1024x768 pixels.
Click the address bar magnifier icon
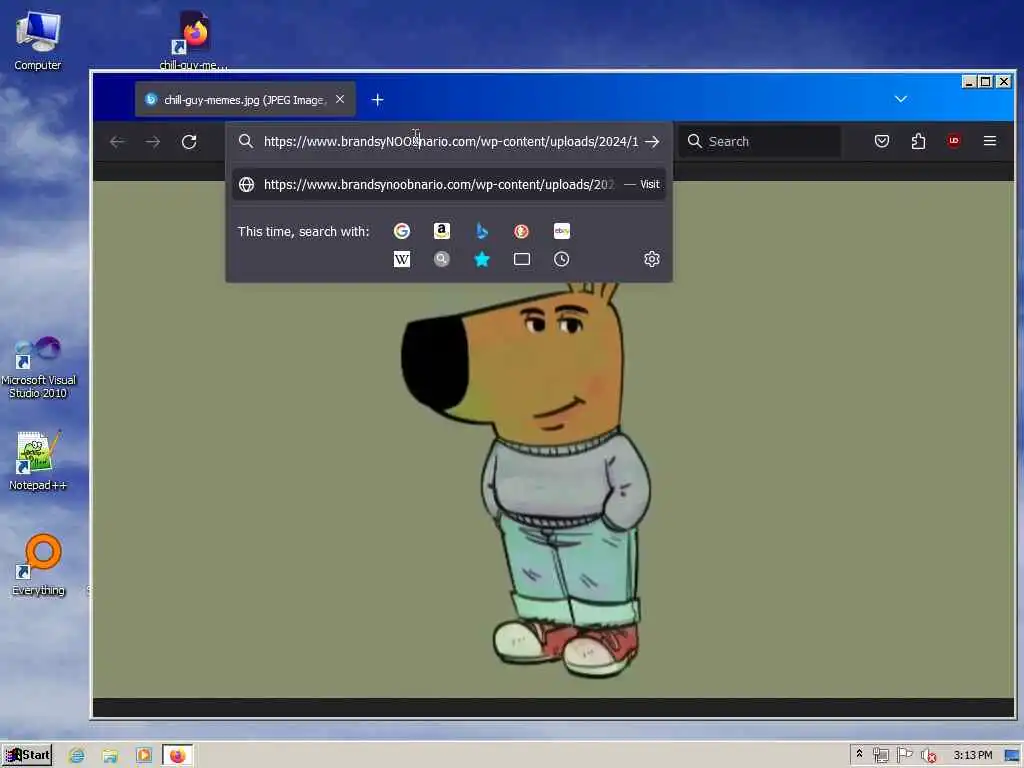click(246, 141)
